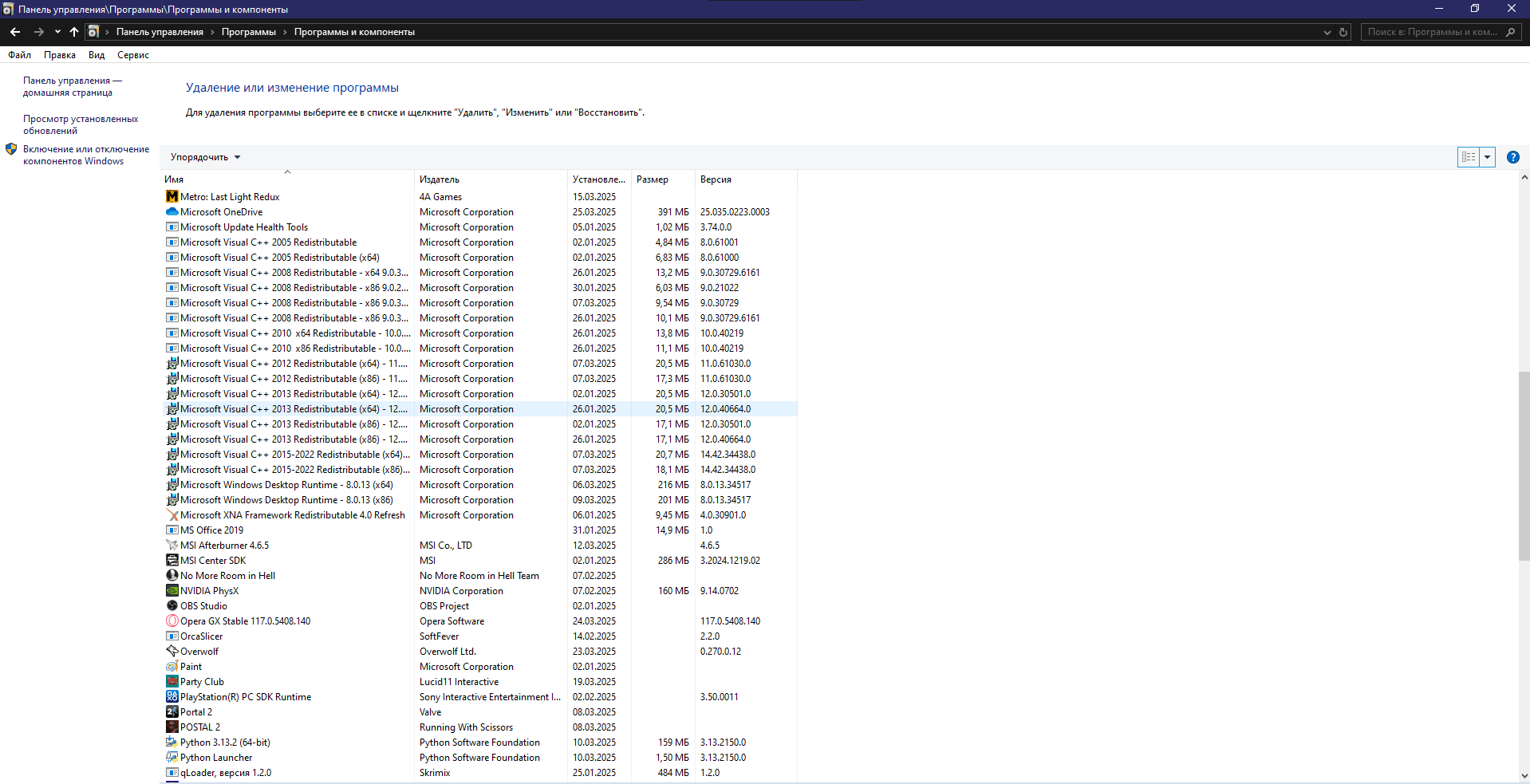Click the Metro: Last Light Redux icon
This screenshot has width=1530, height=784.
tap(172, 197)
